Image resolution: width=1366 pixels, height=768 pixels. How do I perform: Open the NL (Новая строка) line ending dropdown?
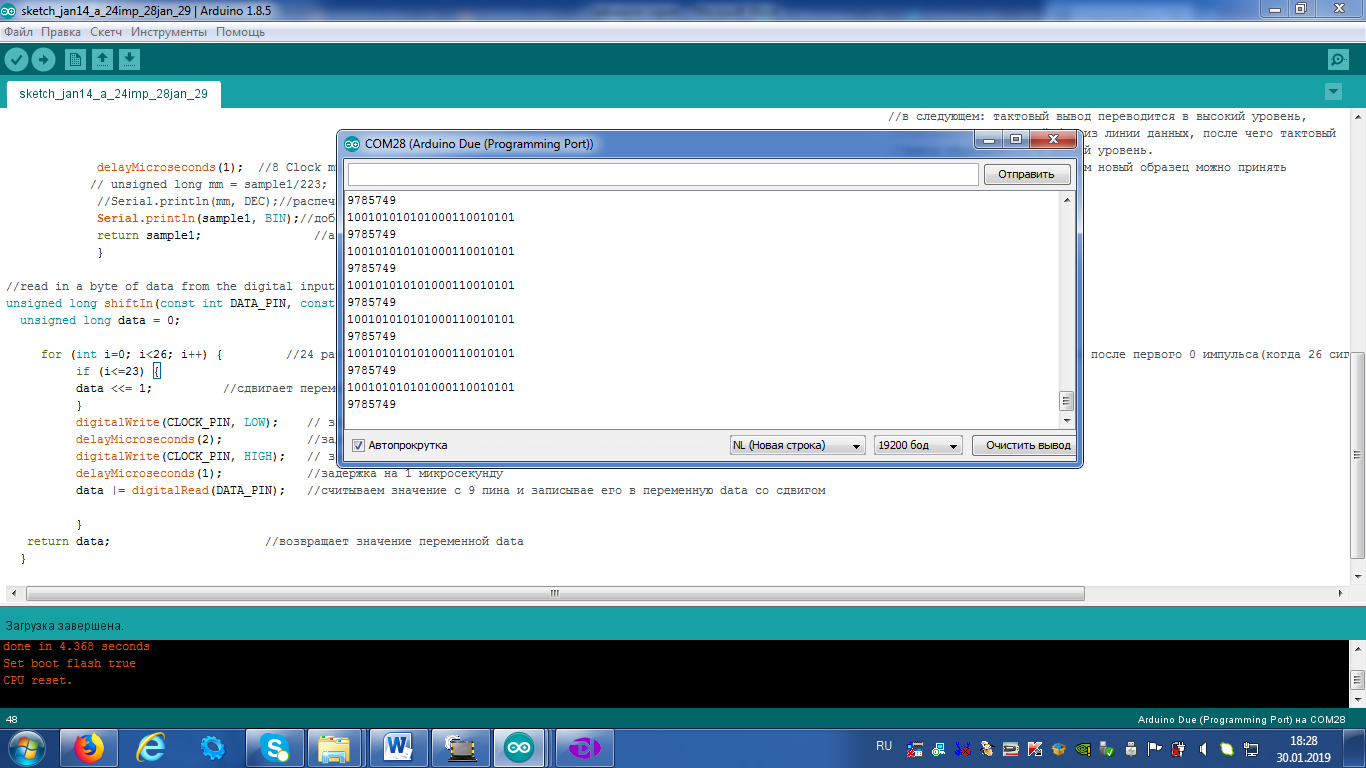797,445
